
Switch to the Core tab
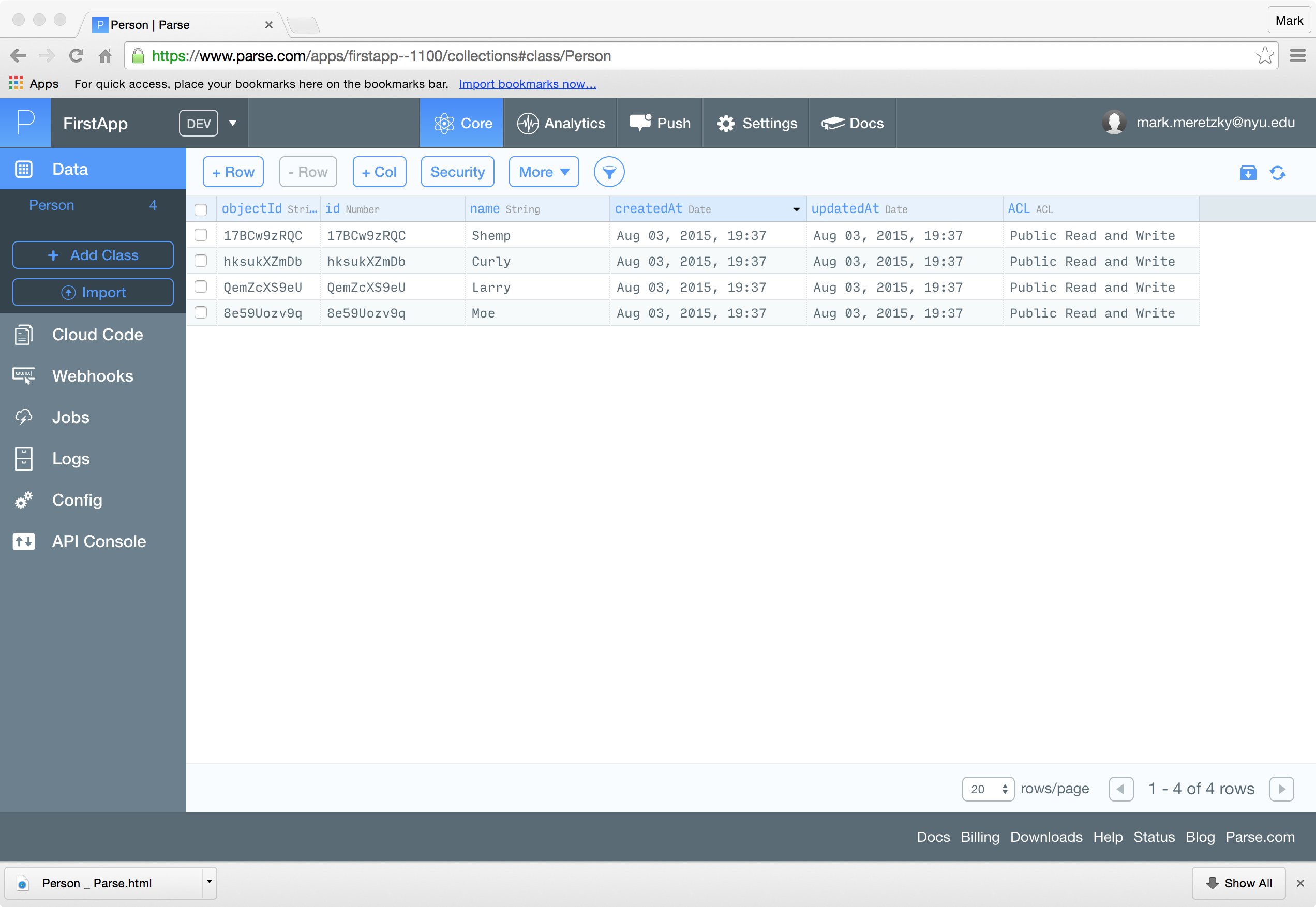(461, 123)
